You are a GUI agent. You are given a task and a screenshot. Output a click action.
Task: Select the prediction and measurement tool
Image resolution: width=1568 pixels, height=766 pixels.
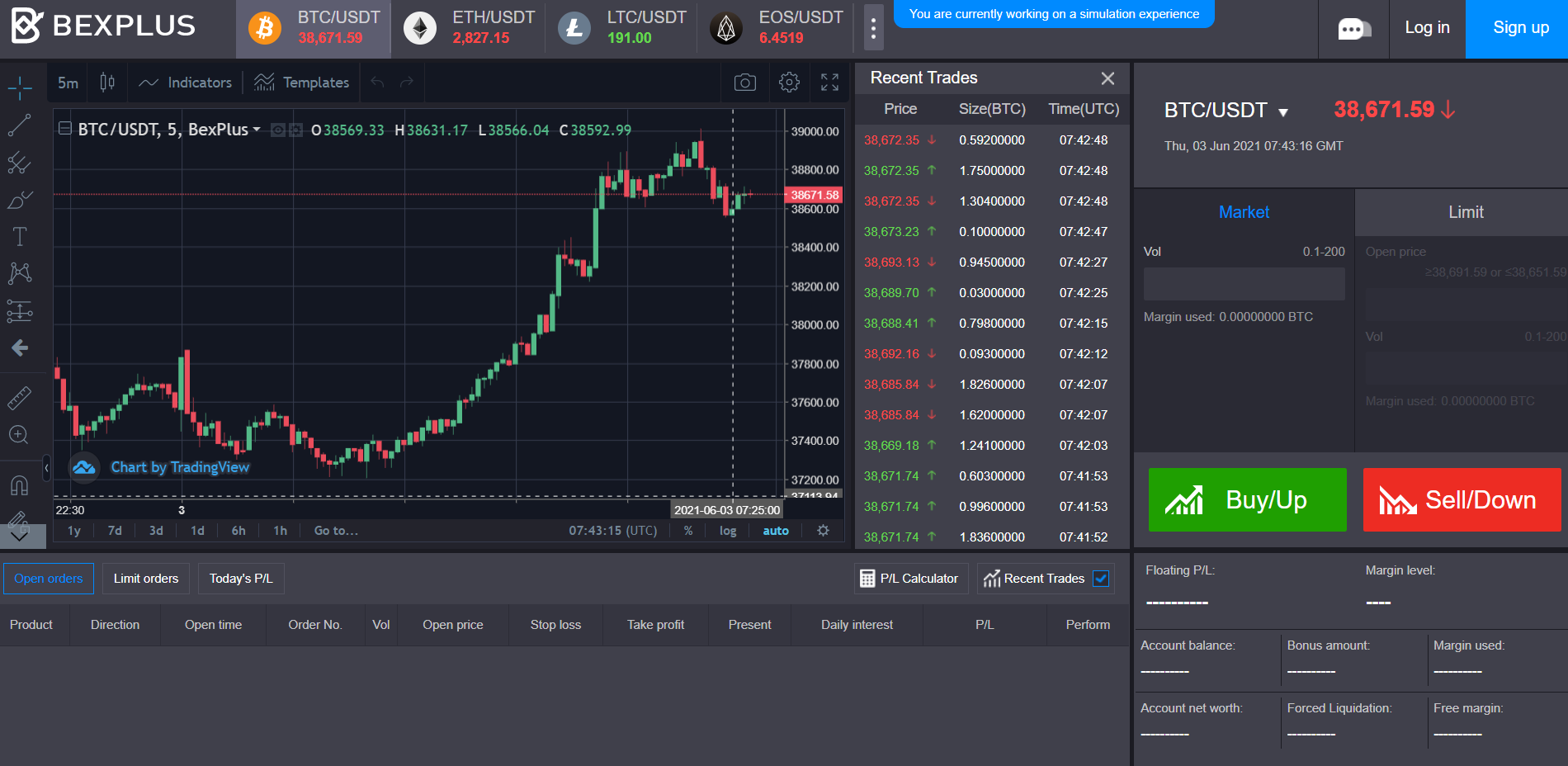coord(20,311)
